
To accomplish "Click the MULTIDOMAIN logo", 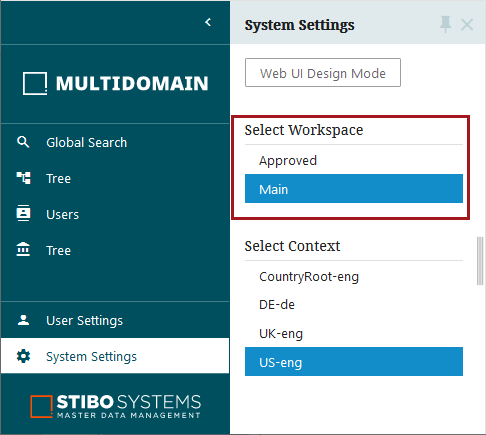I will [x=115, y=83].
